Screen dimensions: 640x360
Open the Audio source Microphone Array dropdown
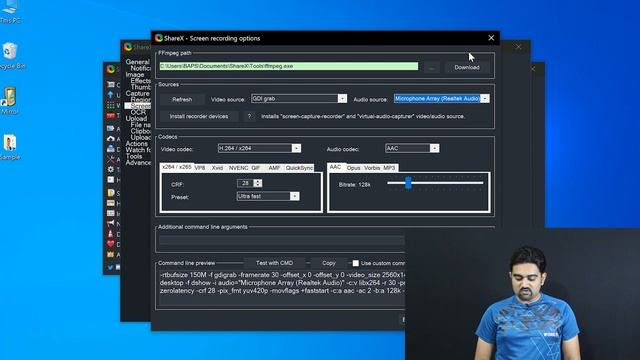tap(442, 98)
